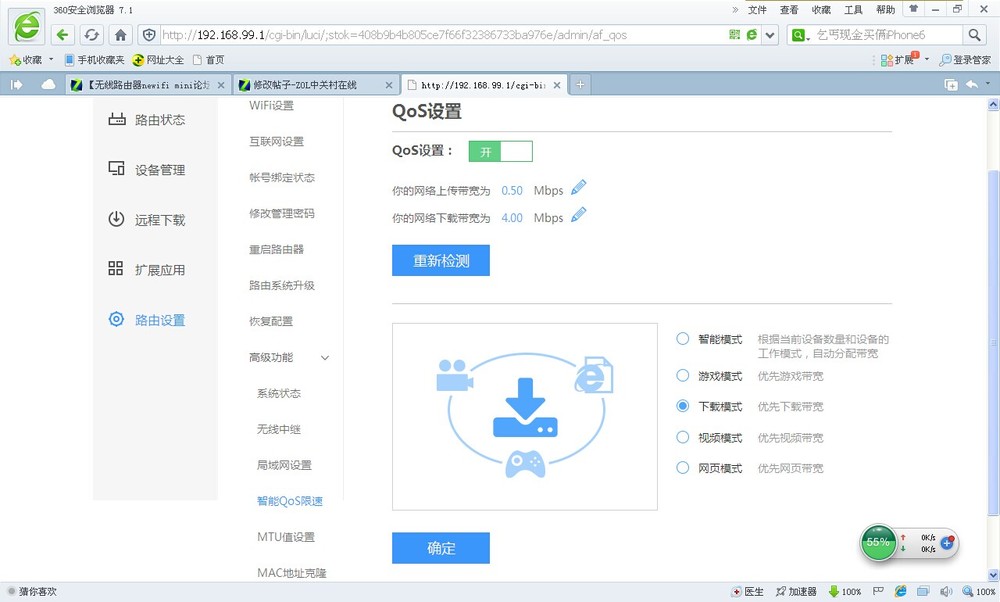
Task: Click the scrollbar down arrow
Action: click(x=993, y=575)
